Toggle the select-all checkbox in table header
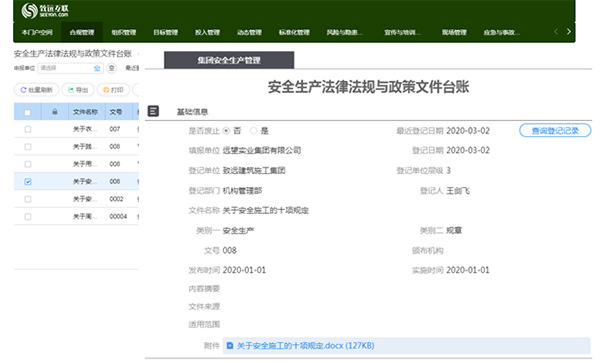Image resolution: width=600 pixels, height=363 pixels. click(28, 112)
